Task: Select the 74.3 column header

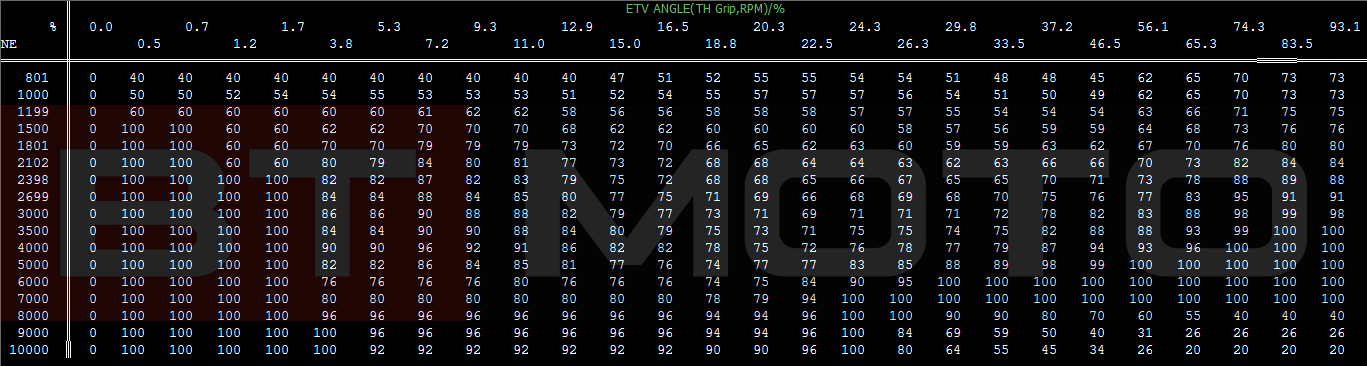Action: pos(1249,27)
